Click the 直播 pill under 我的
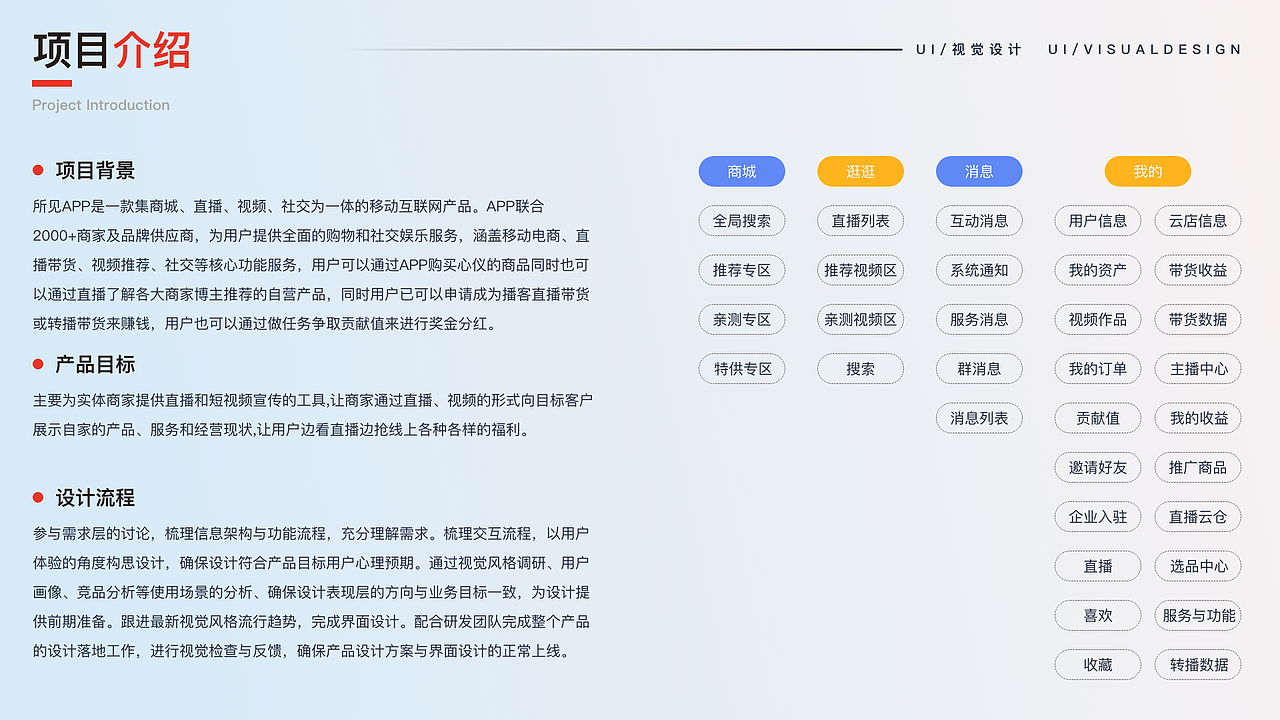The width and height of the screenshot is (1280, 720). 1098,566
